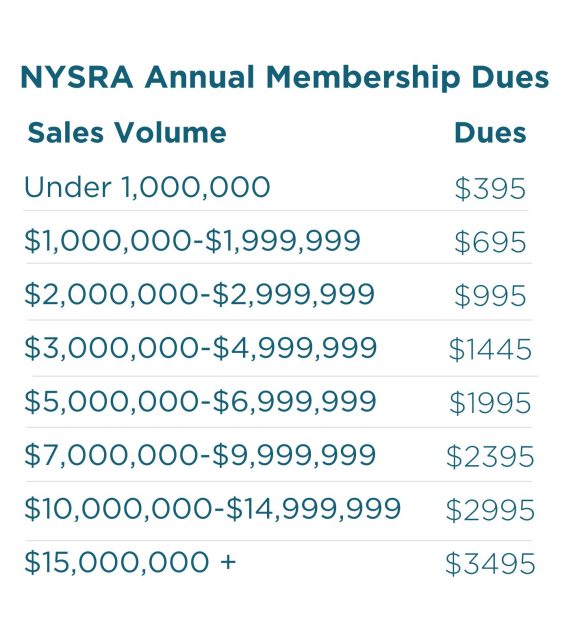Select the Sales Volume column header

(127, 132)
